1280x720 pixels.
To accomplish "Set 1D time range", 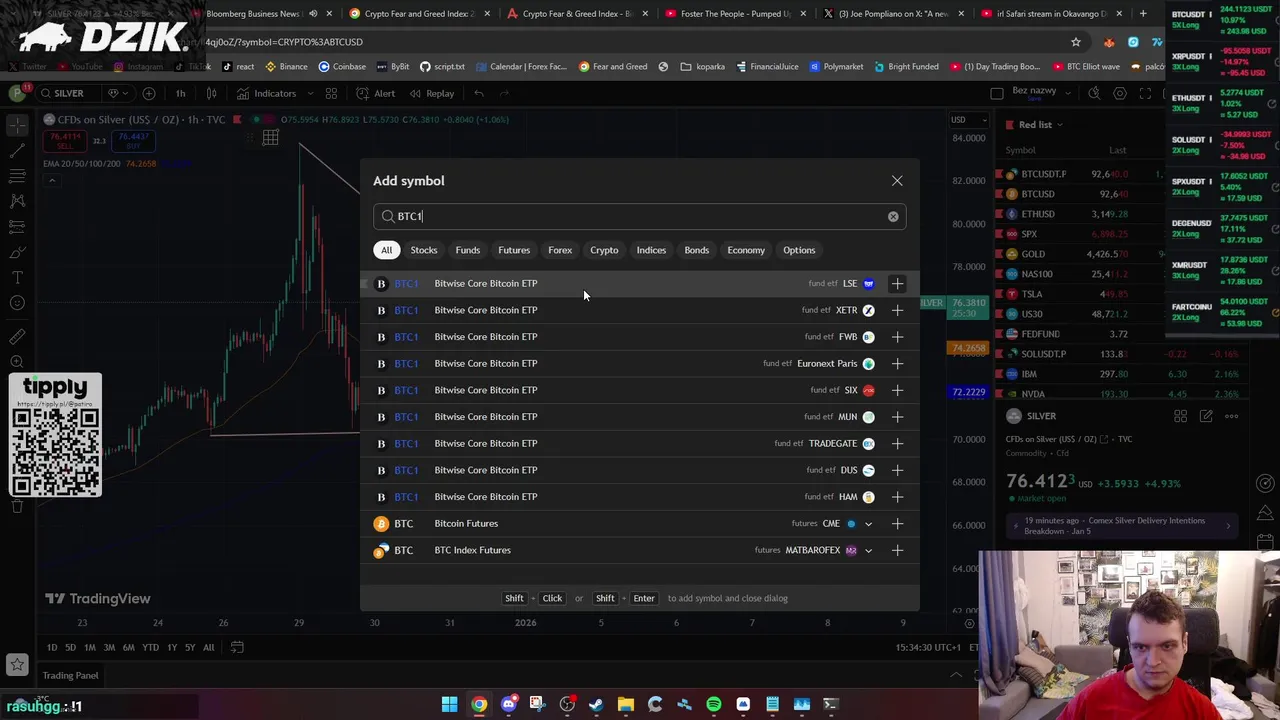I will click(x=51, y=648).
